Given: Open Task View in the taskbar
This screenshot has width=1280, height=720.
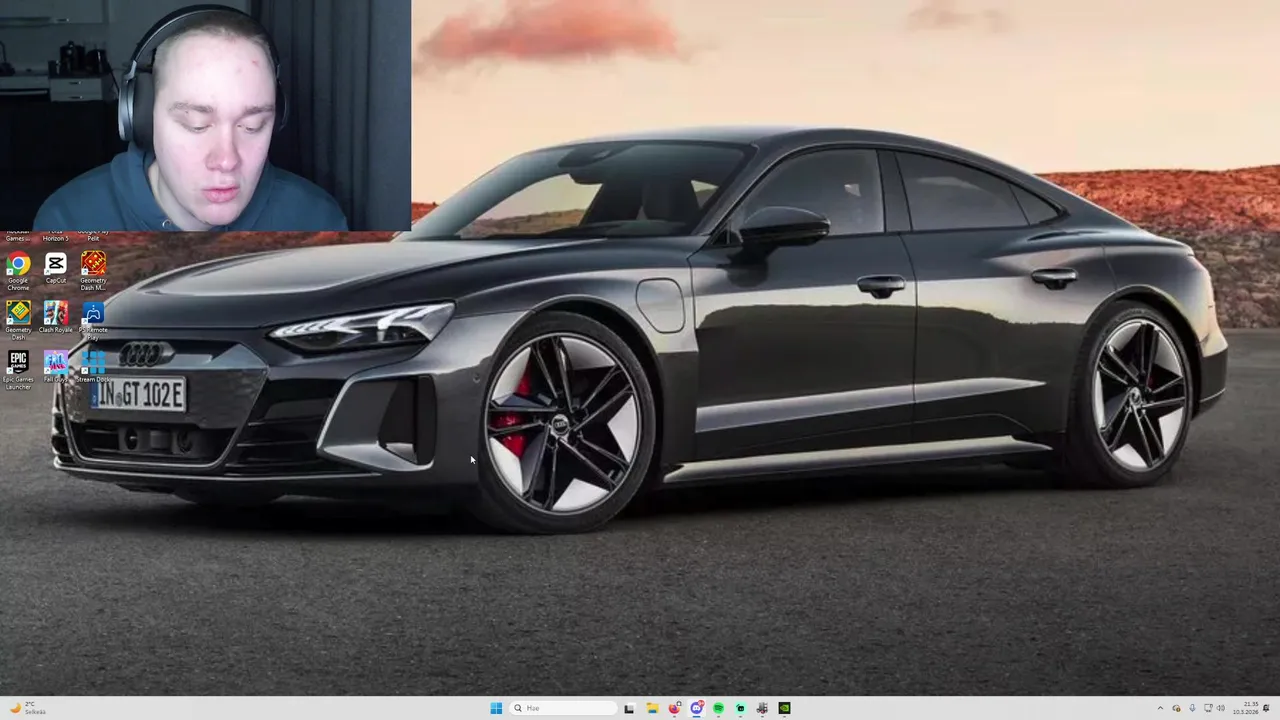Looking at the screenshot, I should click(629, 708).
